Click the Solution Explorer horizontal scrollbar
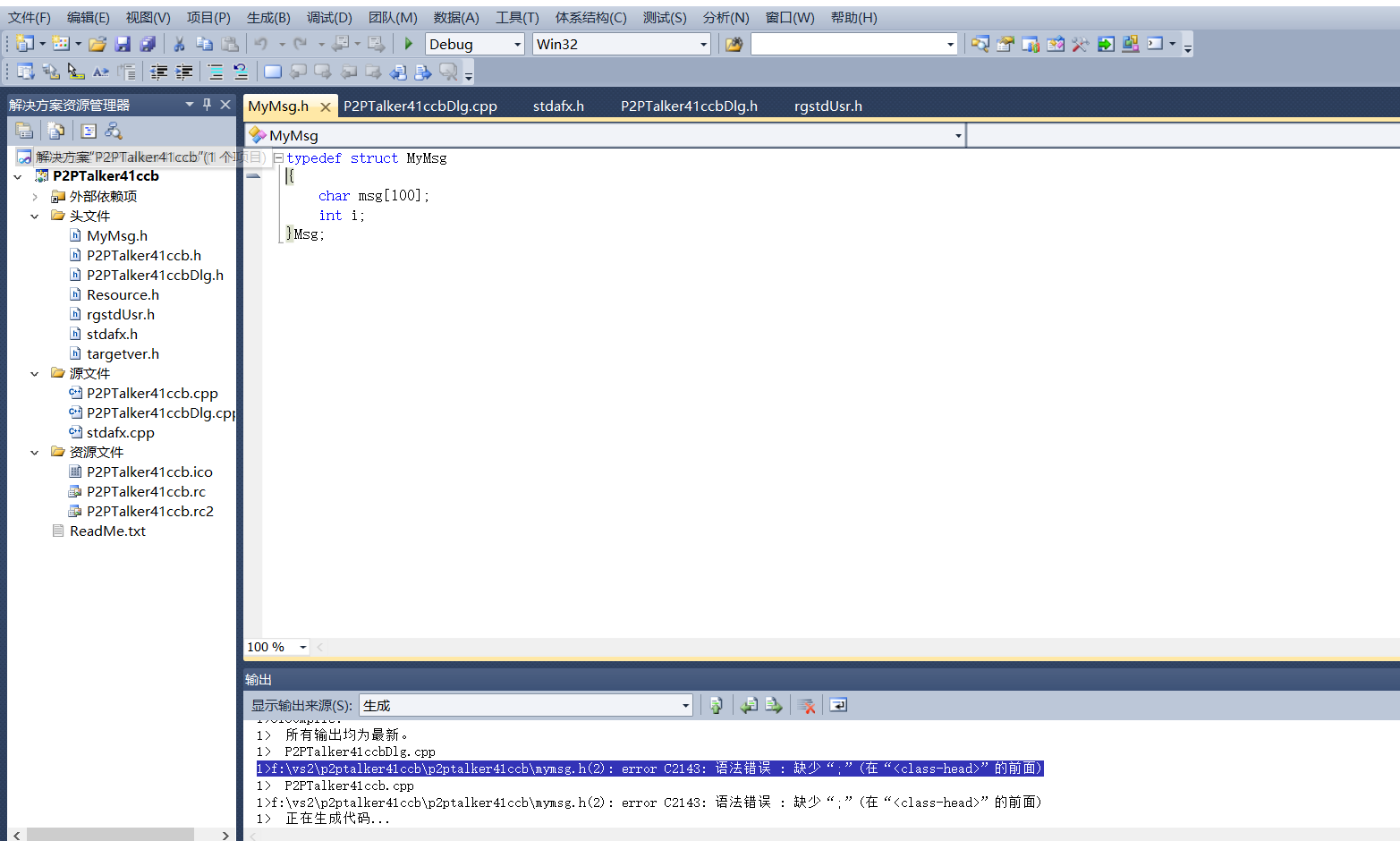 [110, 835]
